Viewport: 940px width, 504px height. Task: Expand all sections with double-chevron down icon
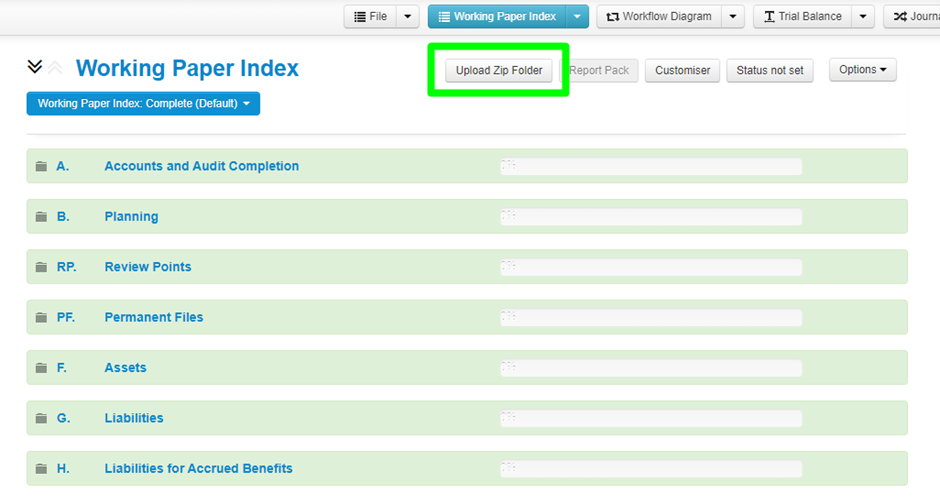point(35,67)
